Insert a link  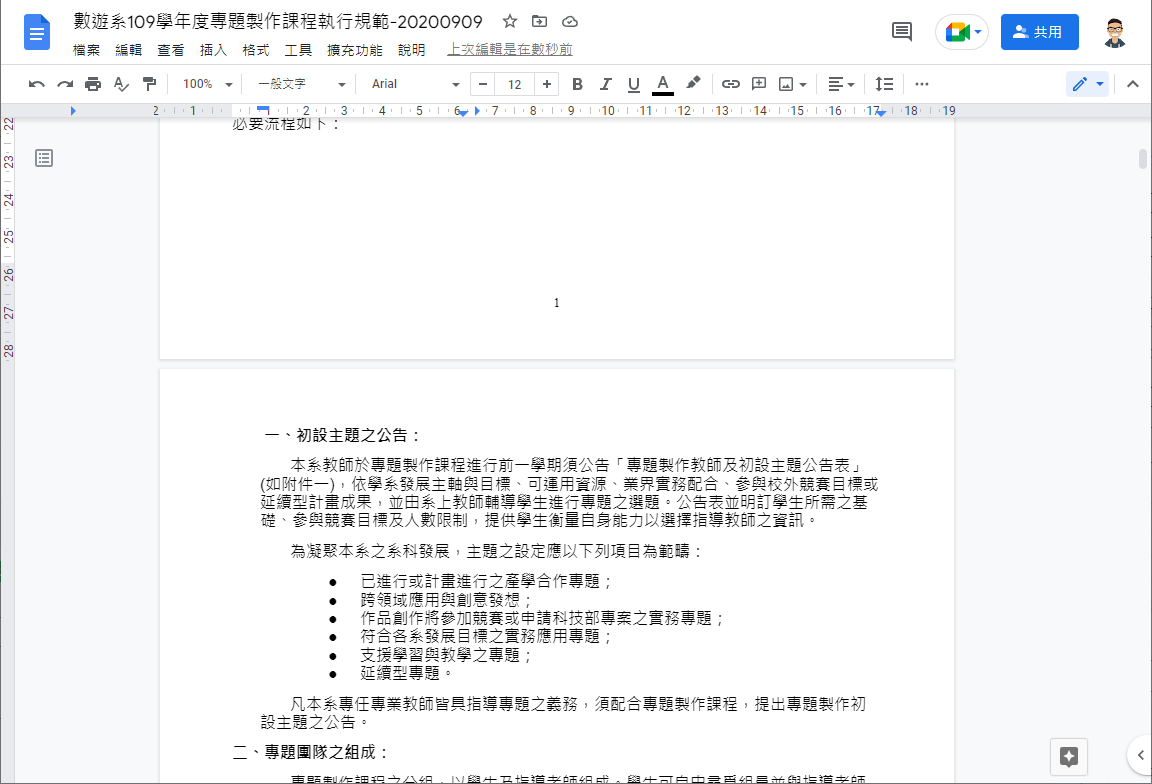pos(730,84)
